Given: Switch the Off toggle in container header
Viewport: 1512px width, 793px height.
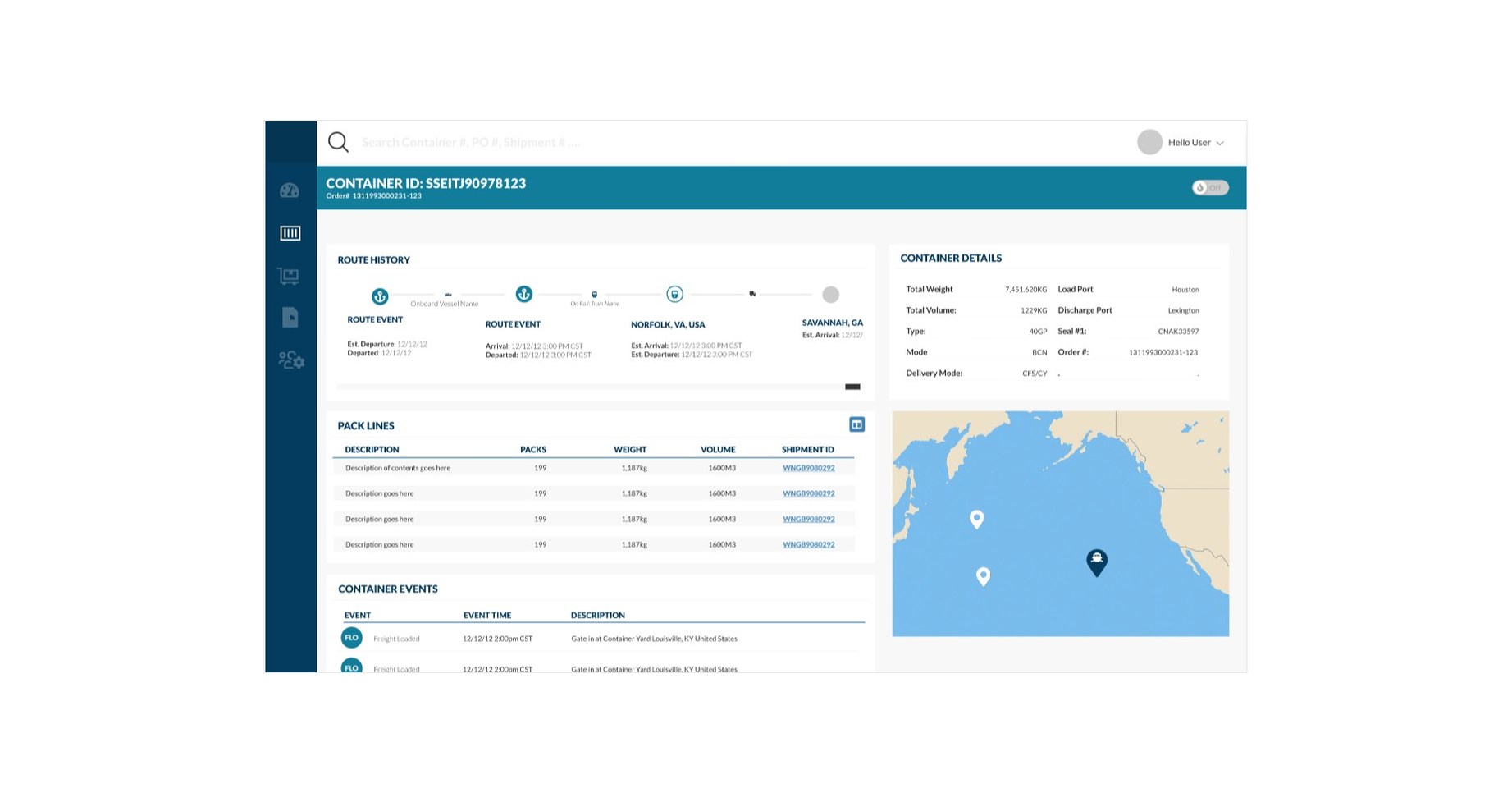Looking at the screenshot, I should pyautogui.click(x=1209, y=187).
